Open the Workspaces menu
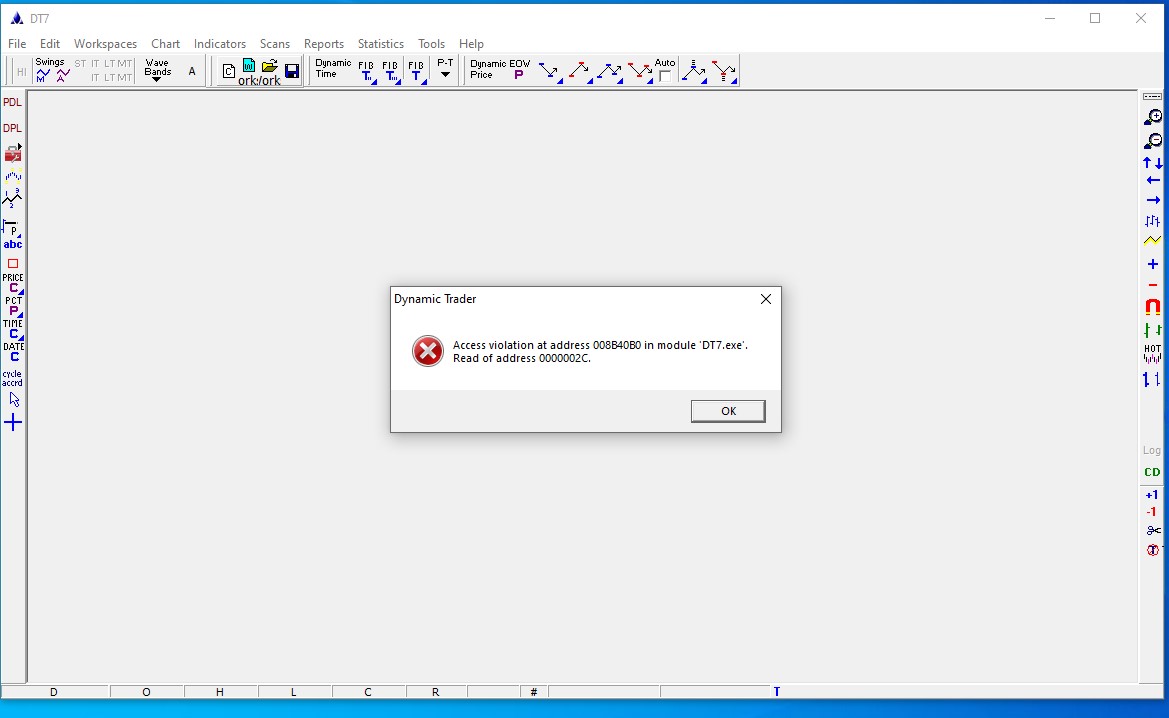The width and height of the screenshot is (1169, 718). pyautogui.click(x=105, y=44)
